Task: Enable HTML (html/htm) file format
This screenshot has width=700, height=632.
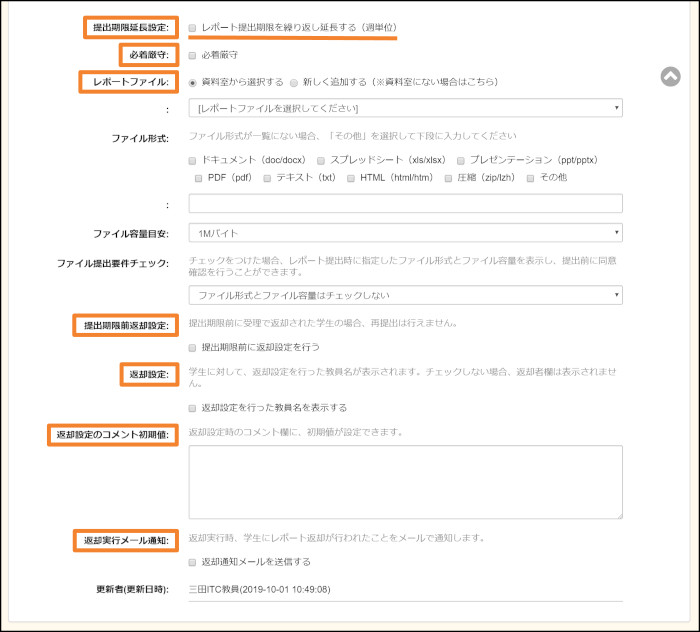Action: click(351, 178)
